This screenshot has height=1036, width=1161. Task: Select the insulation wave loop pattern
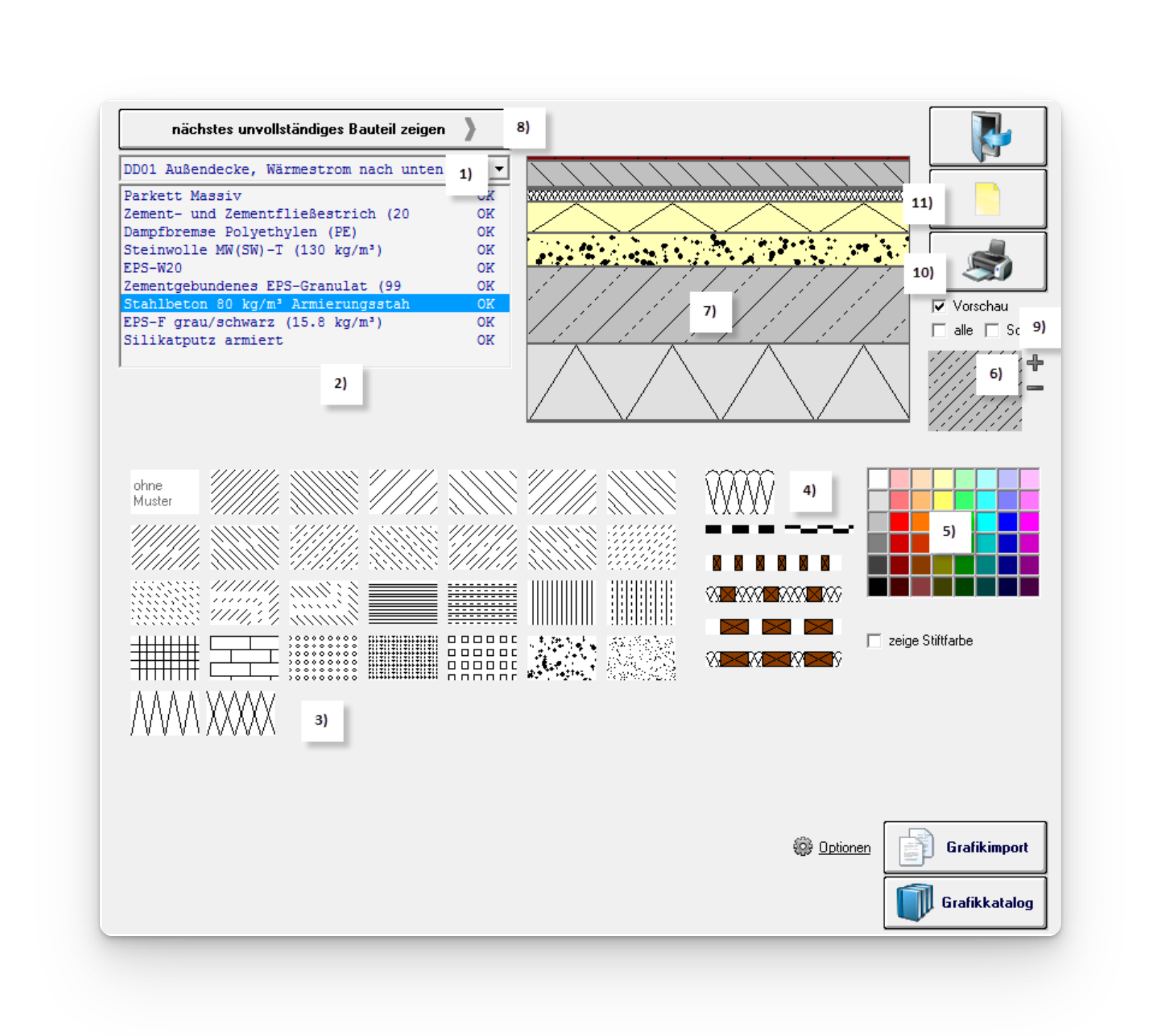pos(740,492)
